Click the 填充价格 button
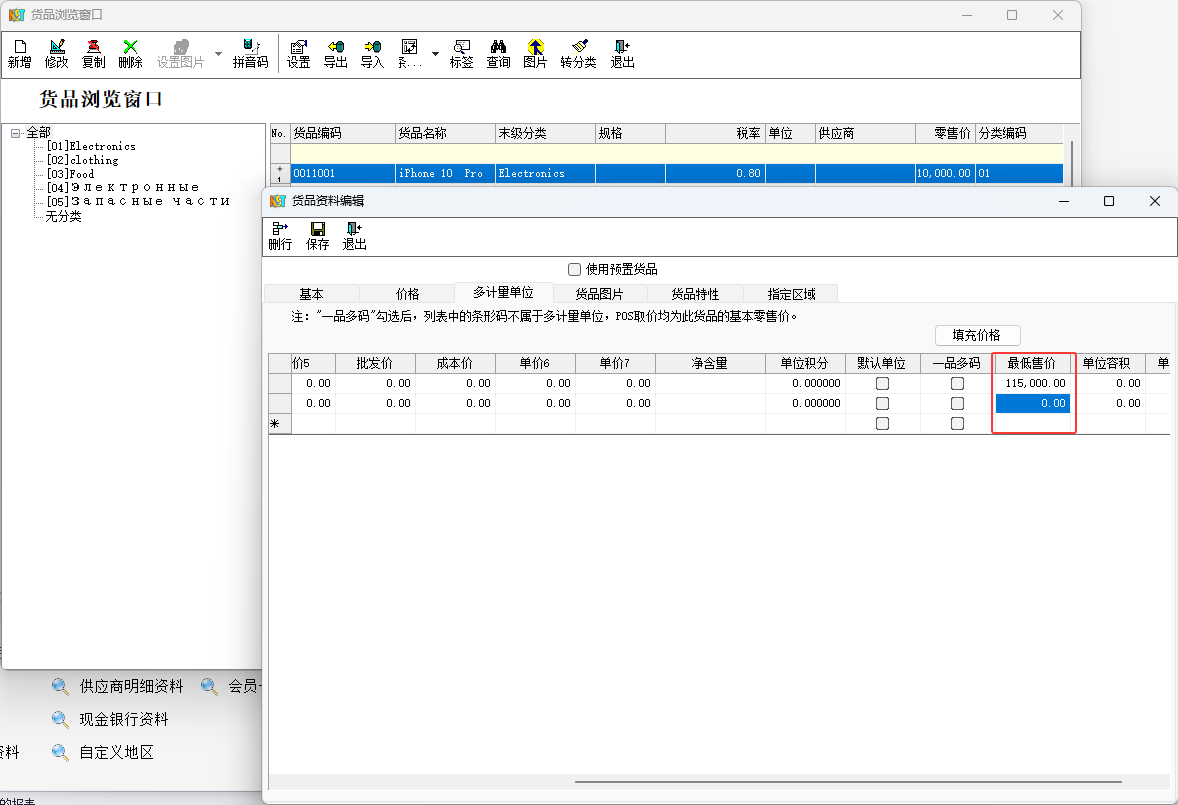The height and width of the screenshot is (805, 1178). point(977,335)
